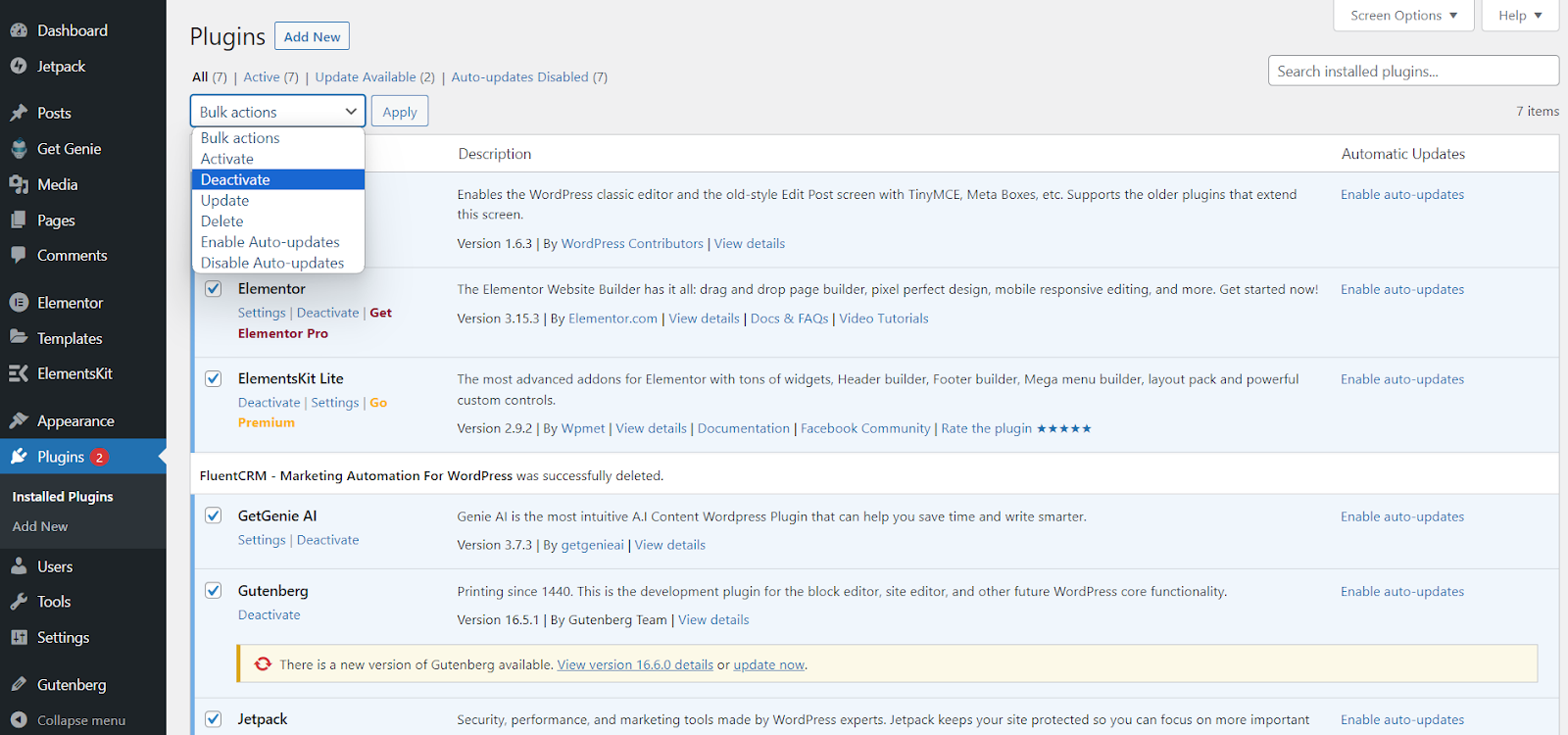
Task: Uncheck the Gutenberg plugin checkbox
Action: pos(213,590)
